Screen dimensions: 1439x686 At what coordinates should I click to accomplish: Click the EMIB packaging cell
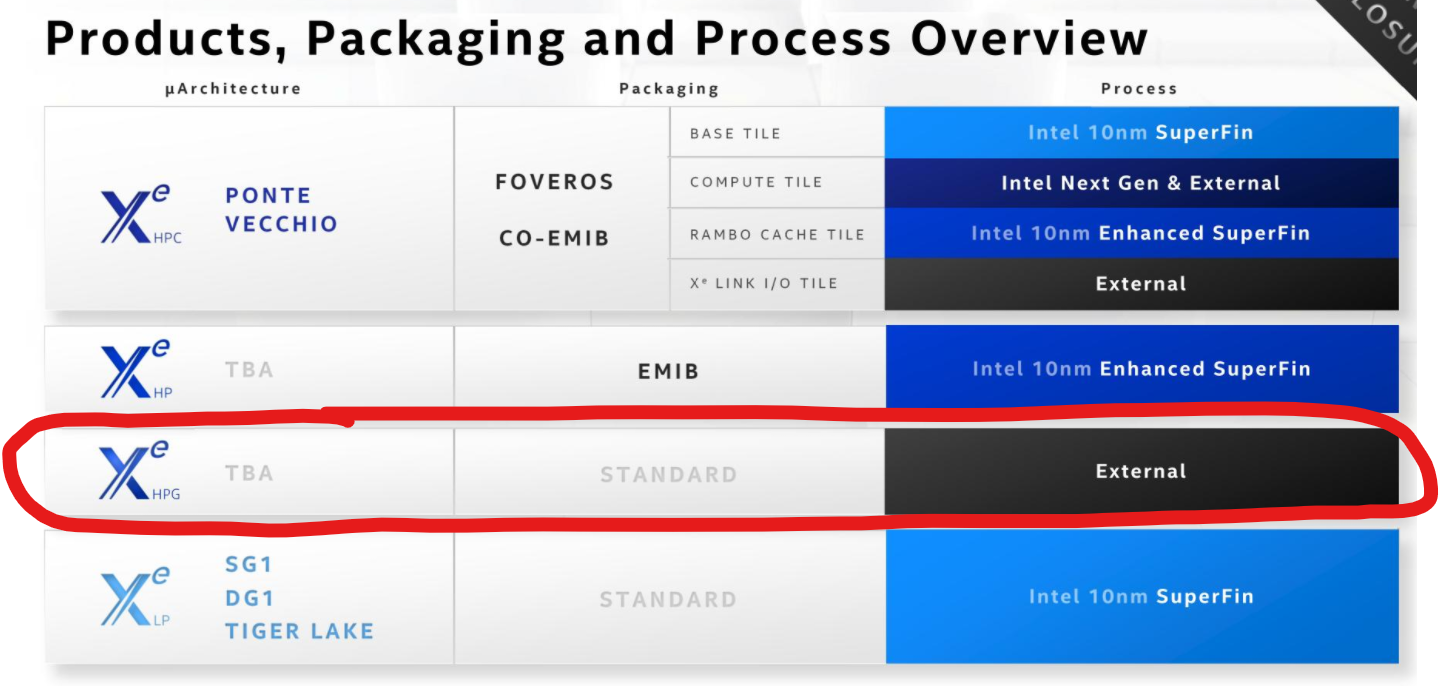[x=669, y=368]
